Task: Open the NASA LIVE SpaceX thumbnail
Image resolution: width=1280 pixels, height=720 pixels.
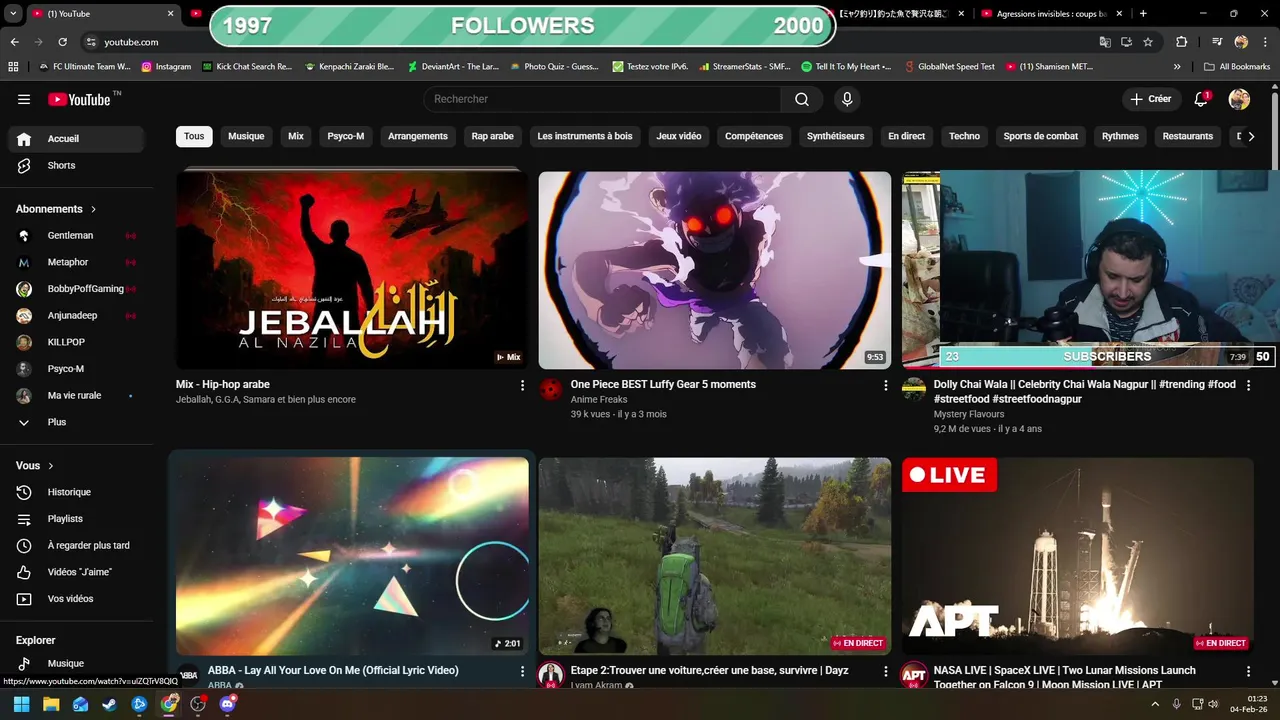Action: pos(1078,556)
